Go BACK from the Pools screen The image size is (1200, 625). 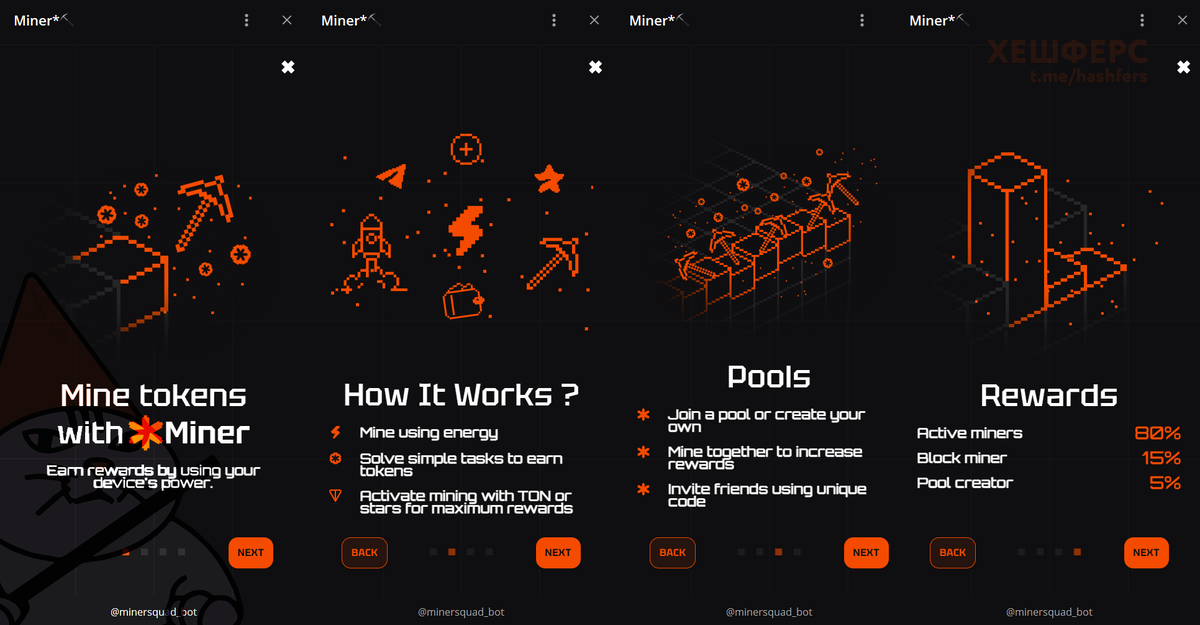pyautogui.click(x=672, y=552)
